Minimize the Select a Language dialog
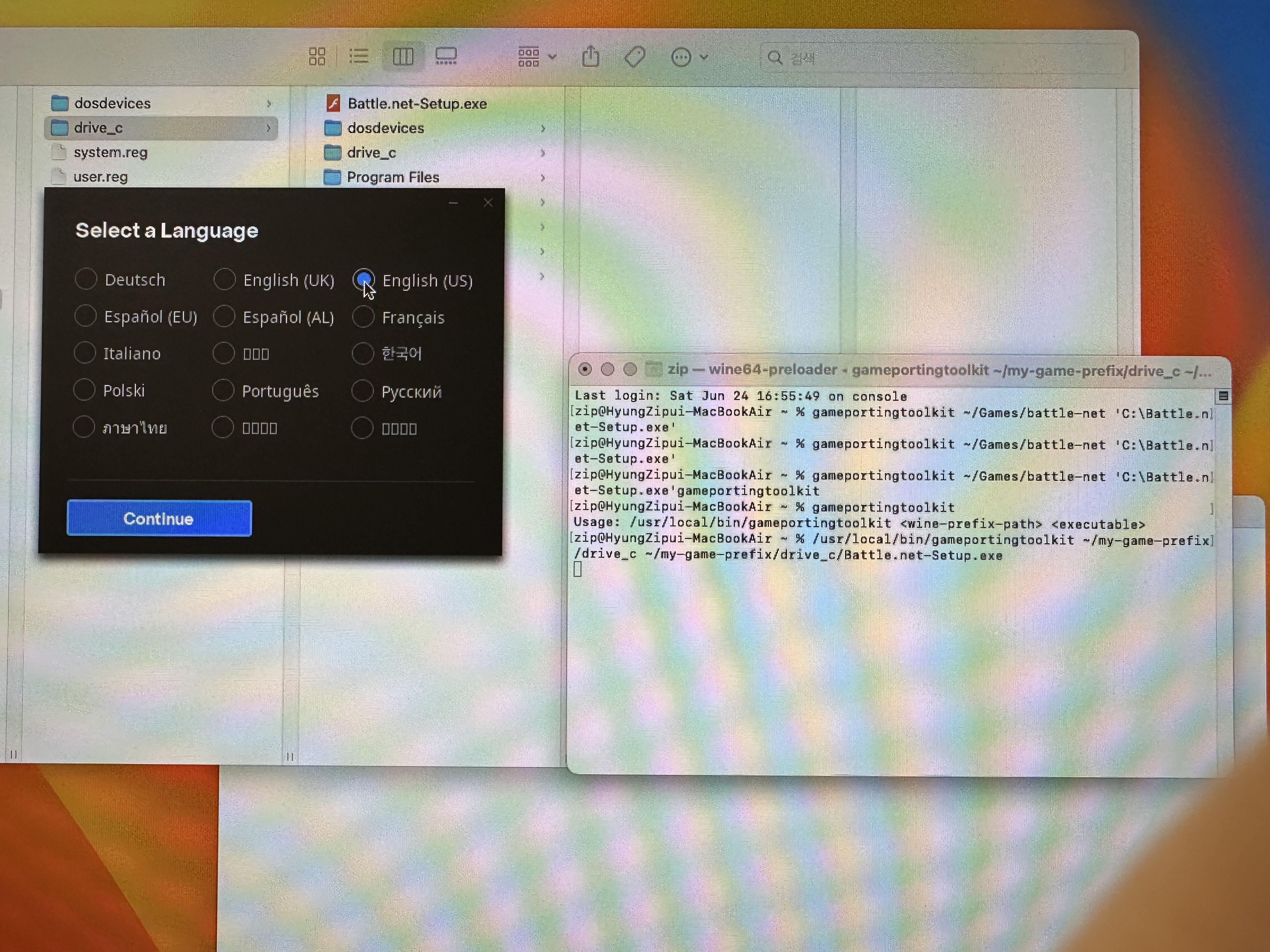1270x952 pixels. pos(453,202)
